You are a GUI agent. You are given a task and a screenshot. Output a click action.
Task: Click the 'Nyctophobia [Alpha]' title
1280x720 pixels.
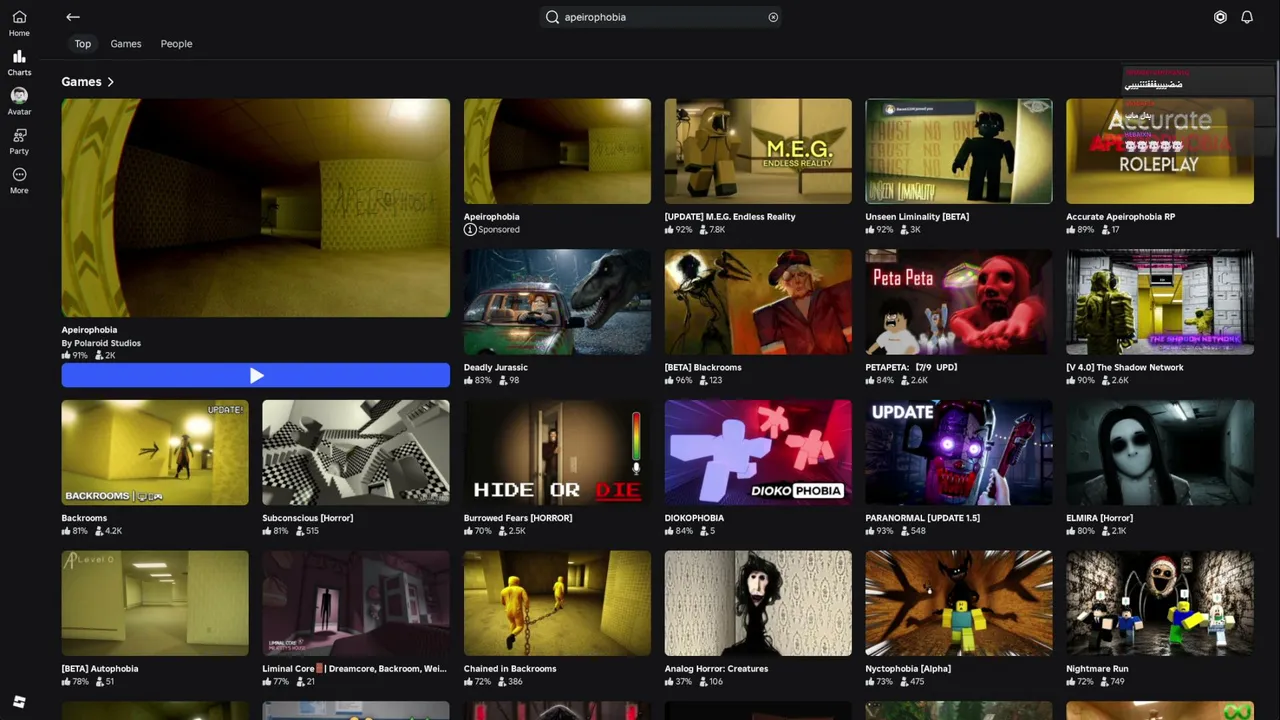[x=908, y=669]
